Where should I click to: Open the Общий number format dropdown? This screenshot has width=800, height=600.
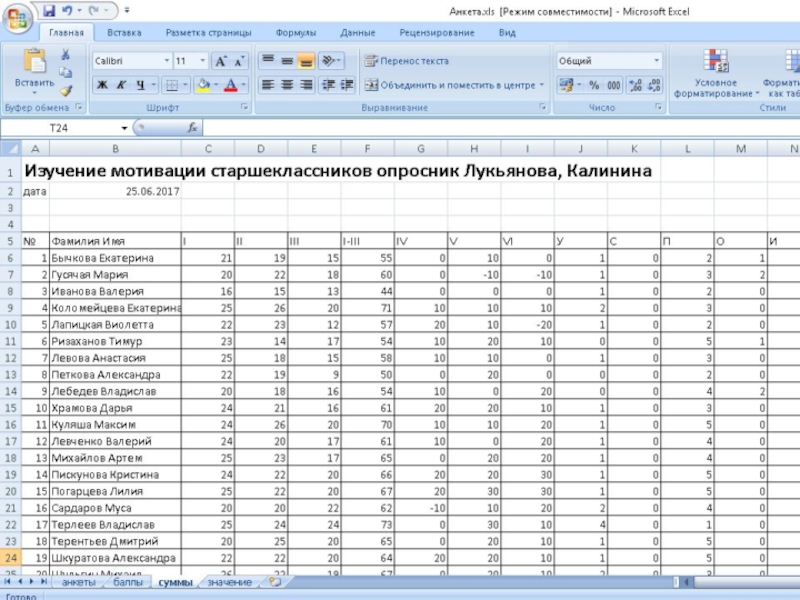656,61
